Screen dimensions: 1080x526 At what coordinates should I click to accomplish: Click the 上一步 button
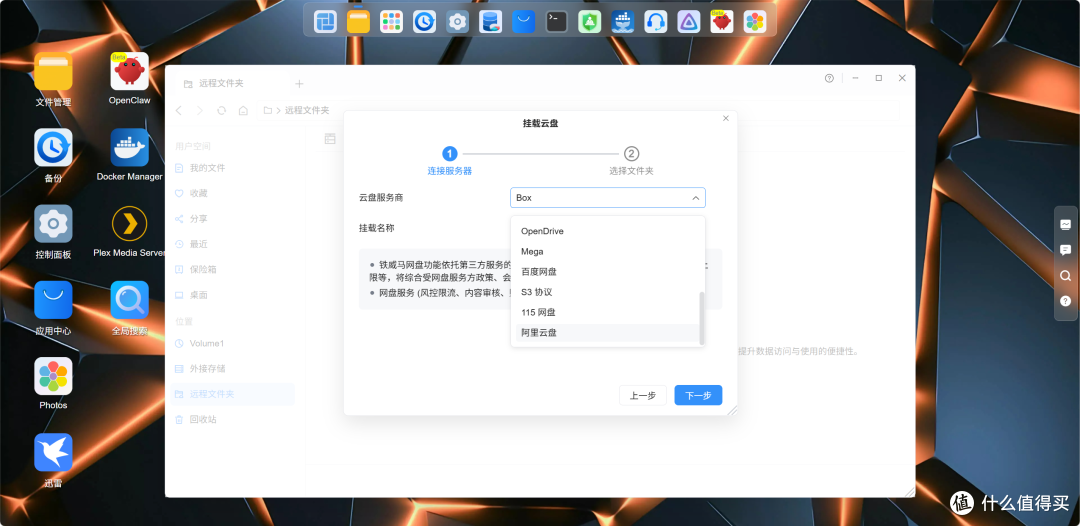[x=643, y=396]
